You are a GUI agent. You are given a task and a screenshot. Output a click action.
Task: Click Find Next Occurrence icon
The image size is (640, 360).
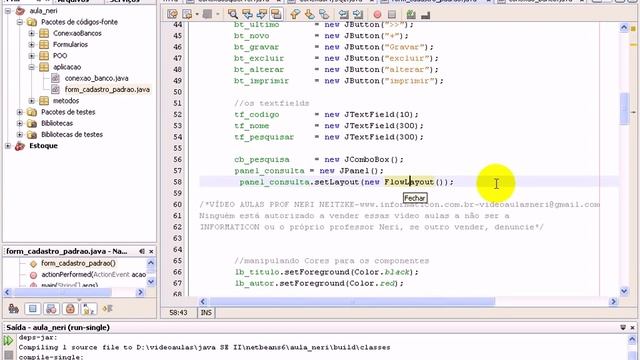tap(262, 15)
